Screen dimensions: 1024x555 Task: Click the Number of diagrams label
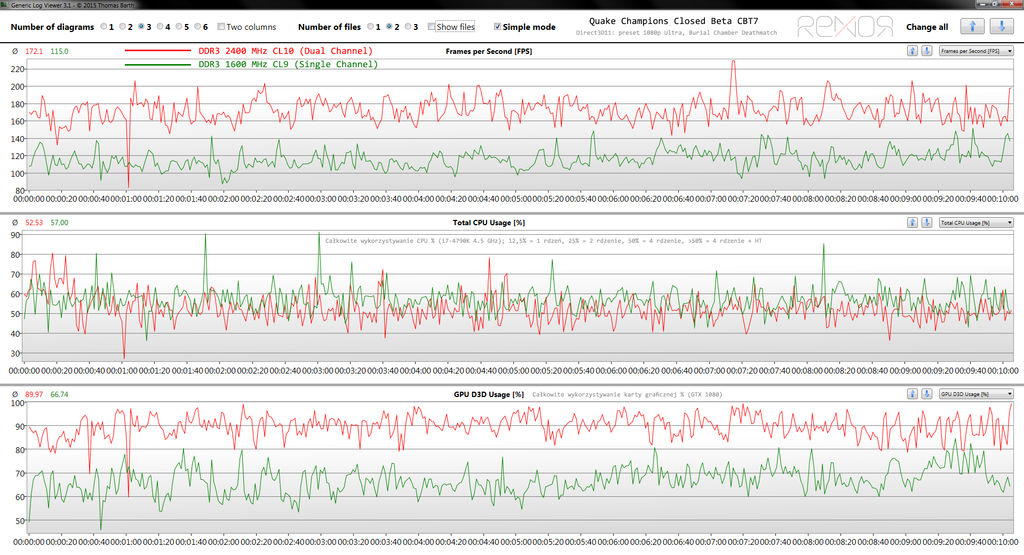click(52, 27)
